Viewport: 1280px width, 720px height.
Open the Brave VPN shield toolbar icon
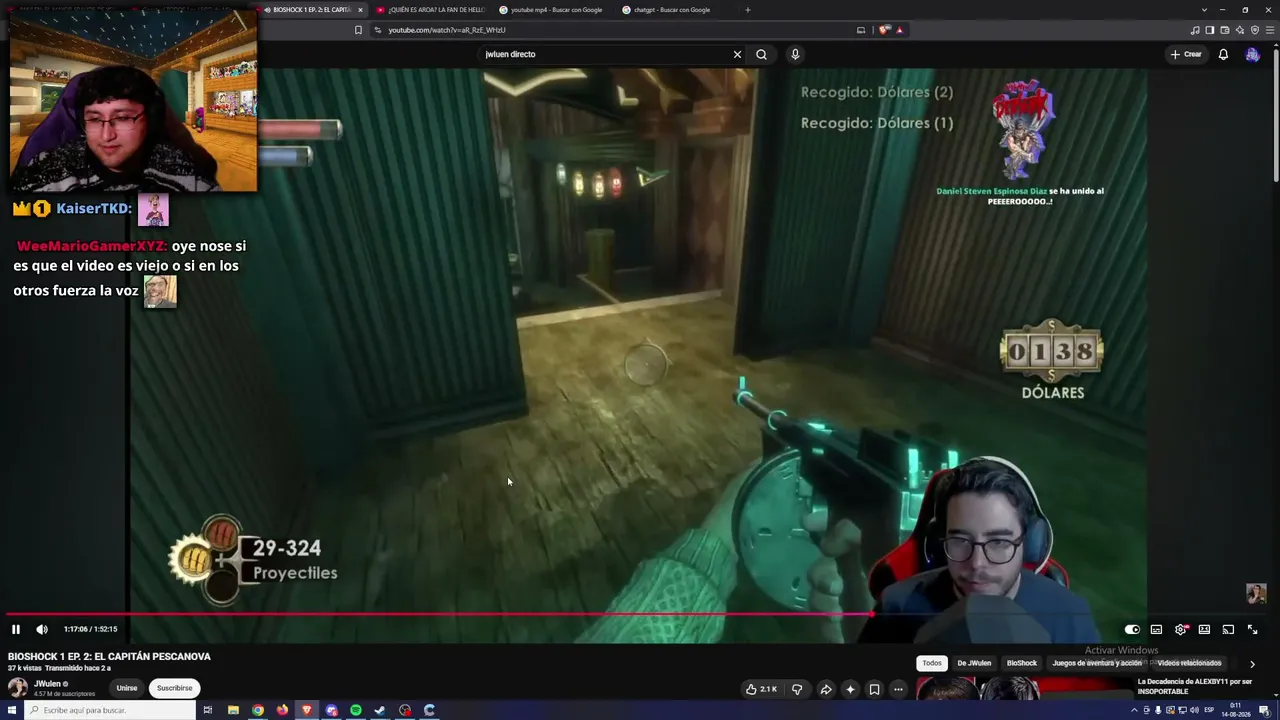pos(1255,30)
